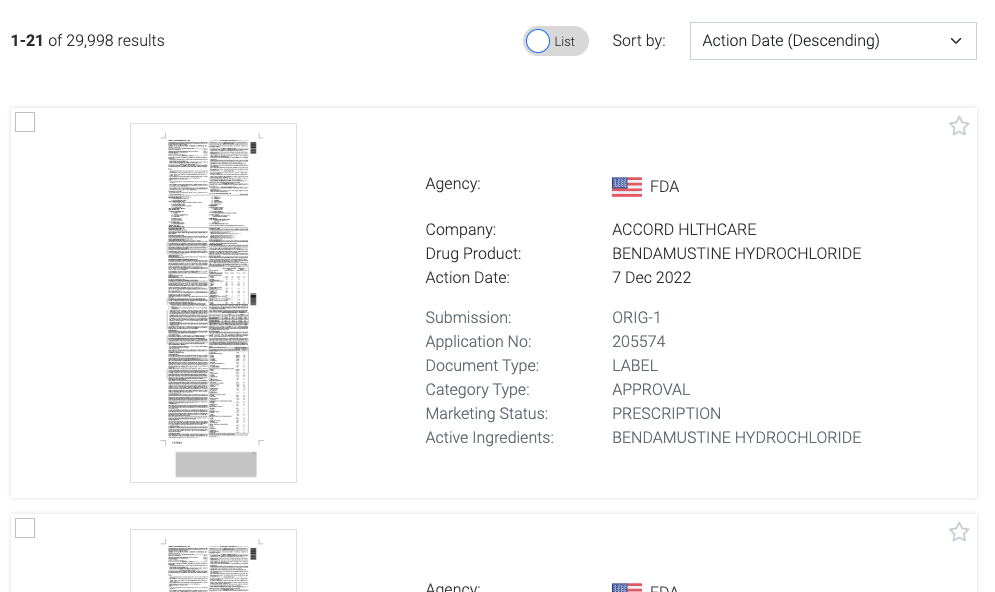Toggle the List view switch
The height and width of the screenshot is (592, 995).
(x=555, y=41)
